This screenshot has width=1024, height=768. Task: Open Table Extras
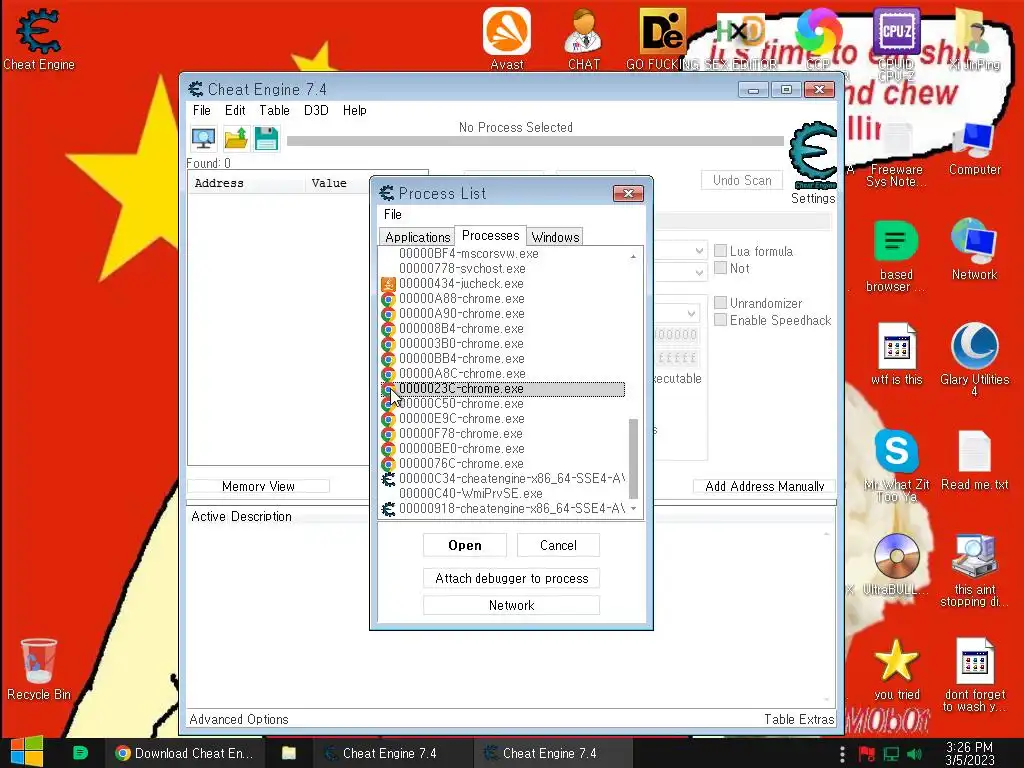pos(799,719)
